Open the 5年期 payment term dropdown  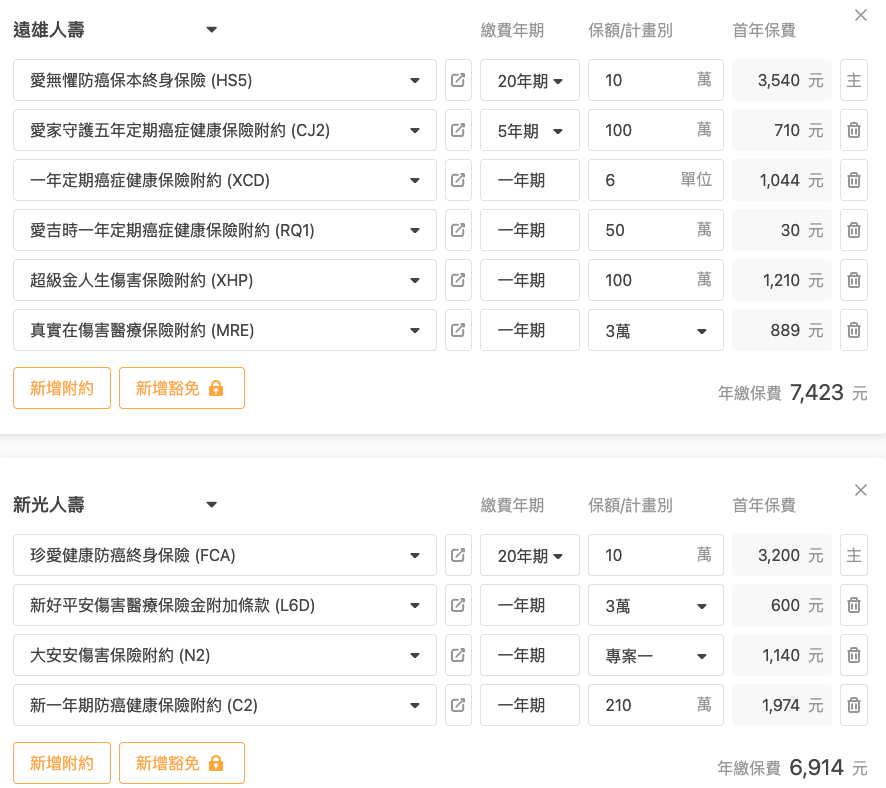pos(530,130)
